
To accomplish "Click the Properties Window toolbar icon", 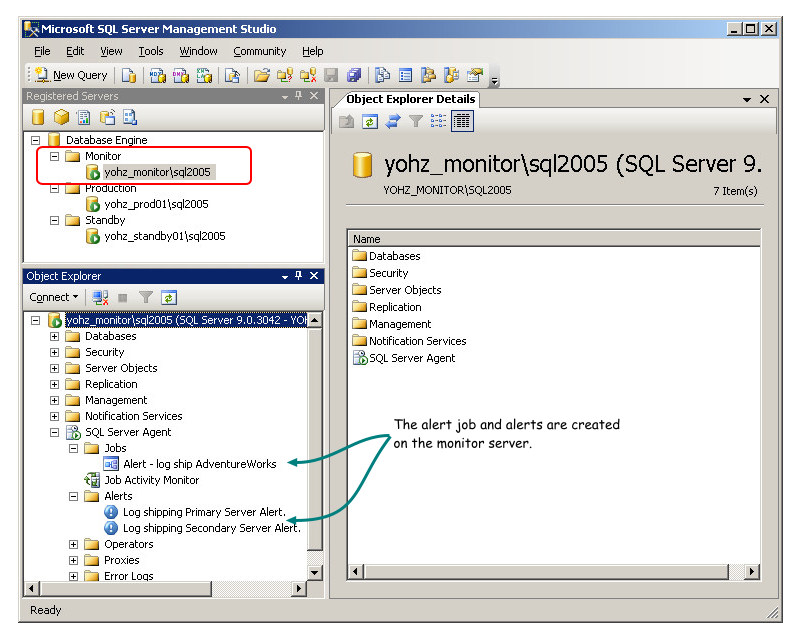I will point(475,75).
